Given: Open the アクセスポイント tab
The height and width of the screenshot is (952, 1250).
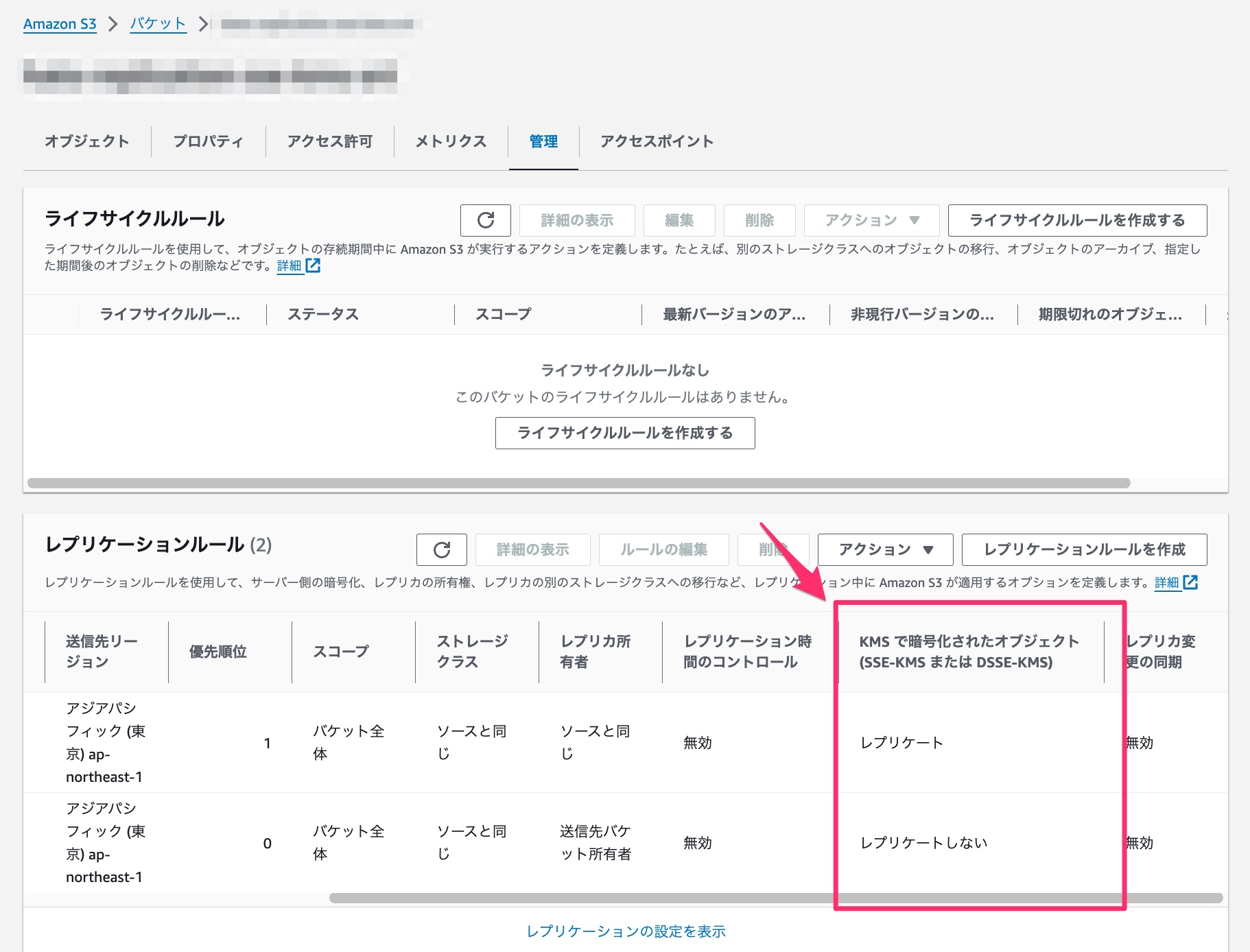Looking at the screenshot, I should pyautogui.click(x=656, y=141).
